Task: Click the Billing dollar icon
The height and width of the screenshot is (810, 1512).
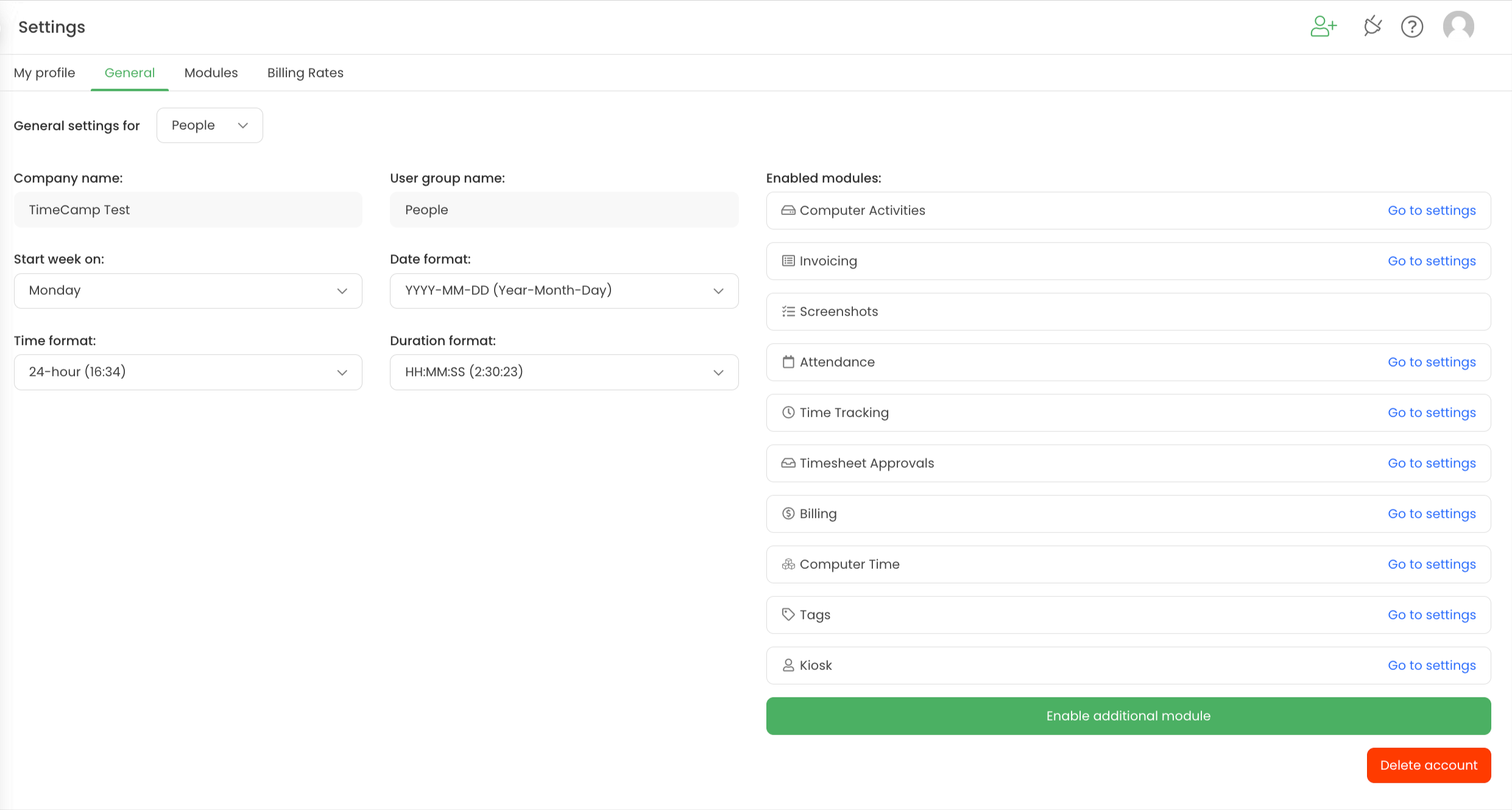Action: coord(788,514)
